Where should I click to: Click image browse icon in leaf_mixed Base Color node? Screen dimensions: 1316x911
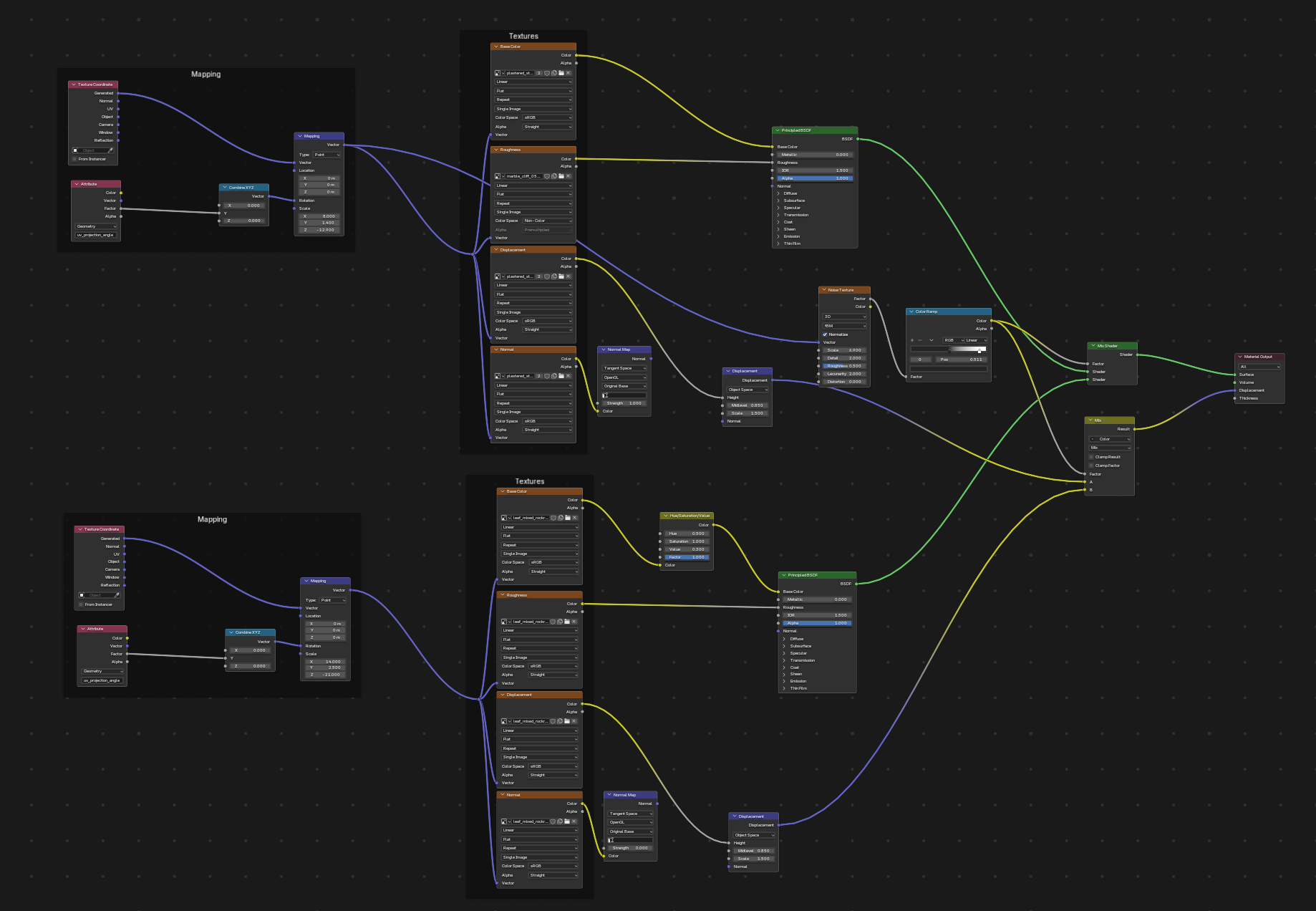click(504, 518)
